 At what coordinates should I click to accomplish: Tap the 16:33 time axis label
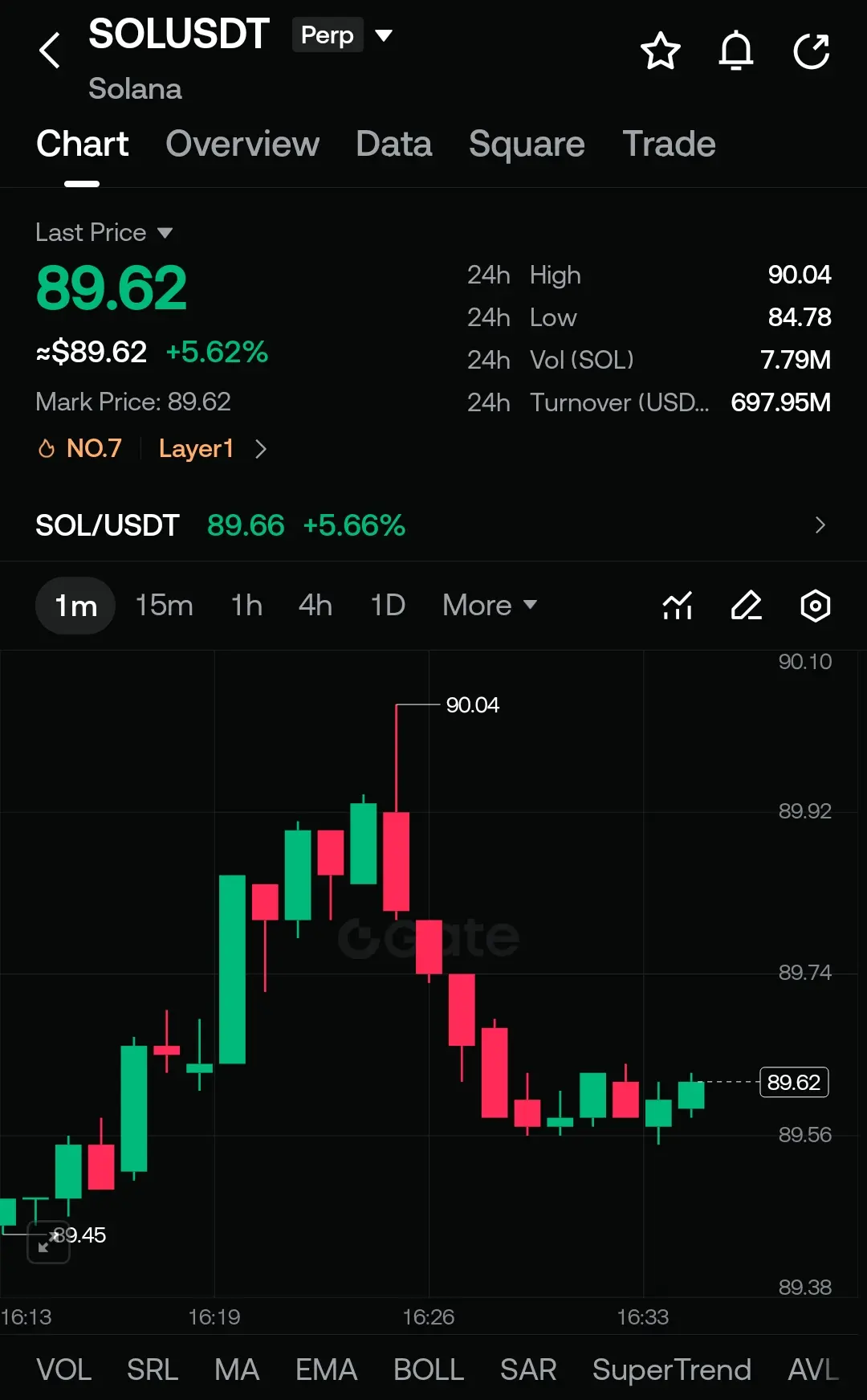(643, 1317)
